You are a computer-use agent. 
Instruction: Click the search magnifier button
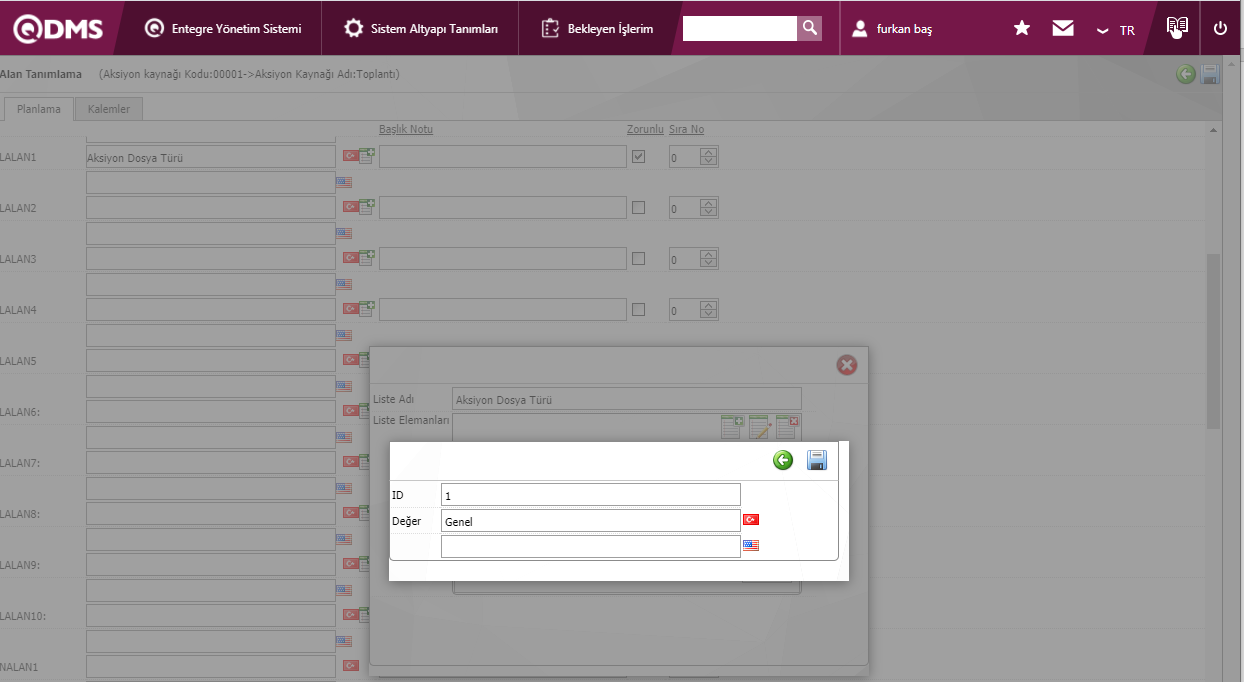(x=809, y=28)
